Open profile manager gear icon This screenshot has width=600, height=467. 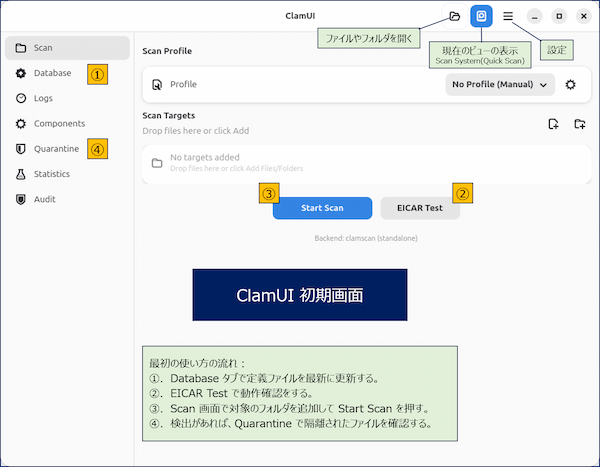pyautogui.click(x=570, y=85)
